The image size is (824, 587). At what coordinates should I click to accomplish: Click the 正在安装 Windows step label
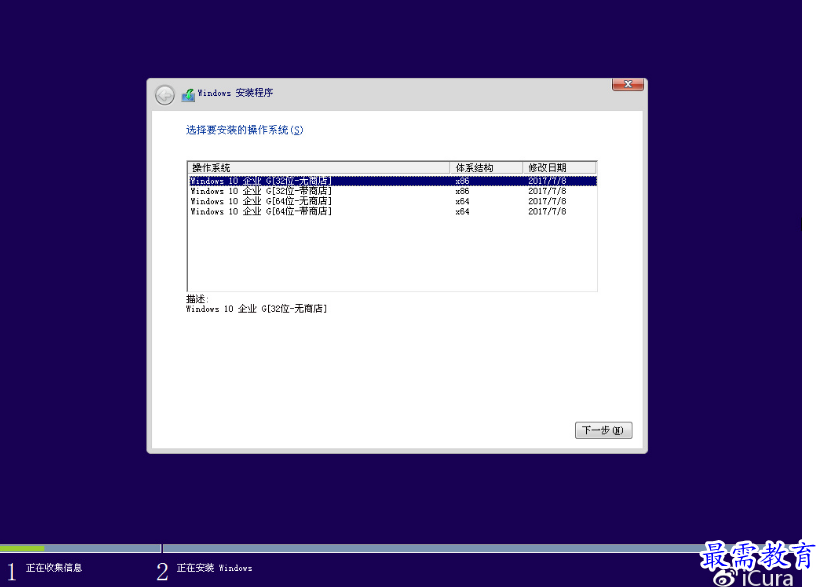(x=214, y=568)
